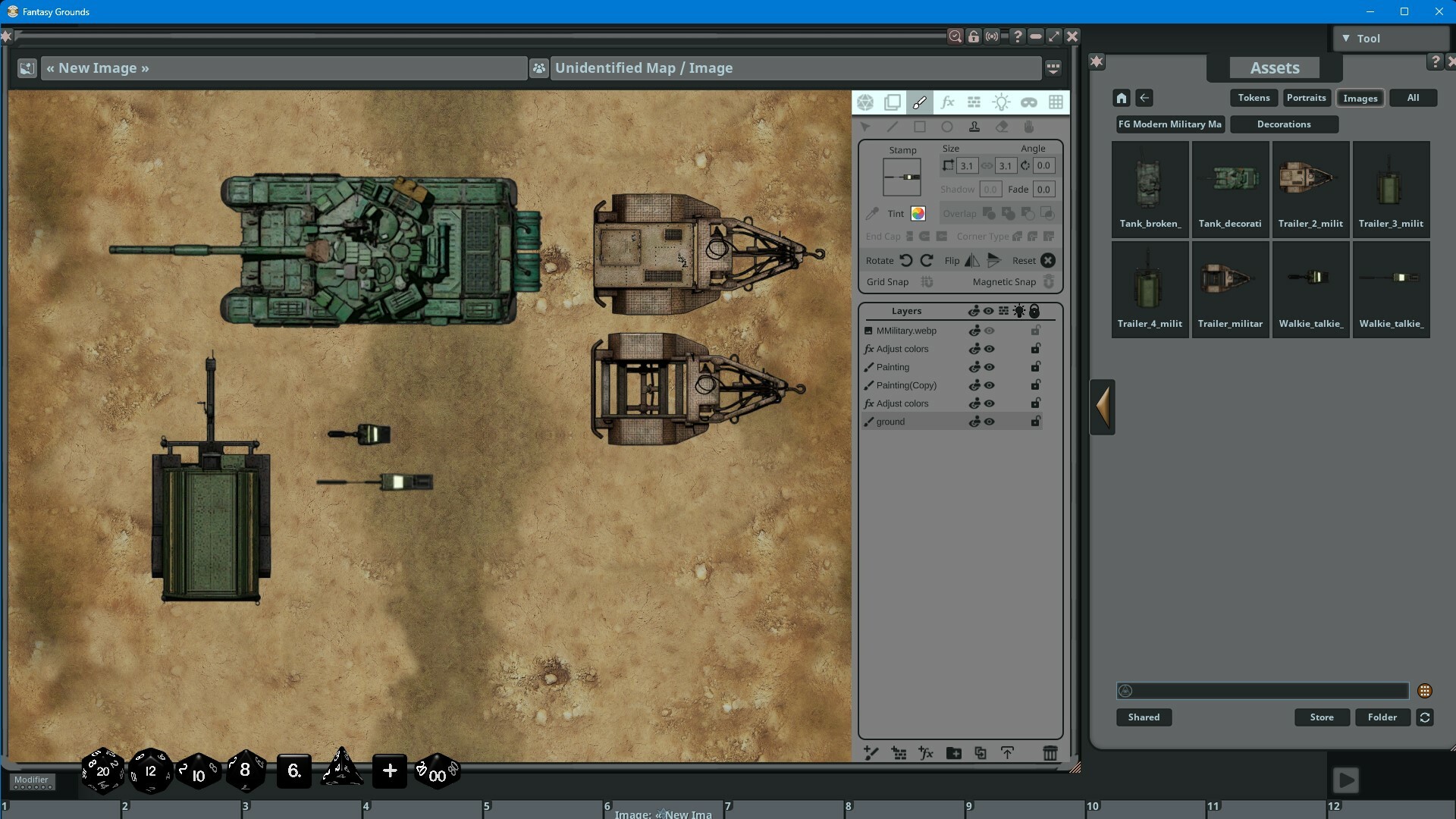Select the Stamp tool
This screenshot has width=1456, height=819.
(974, 127)
